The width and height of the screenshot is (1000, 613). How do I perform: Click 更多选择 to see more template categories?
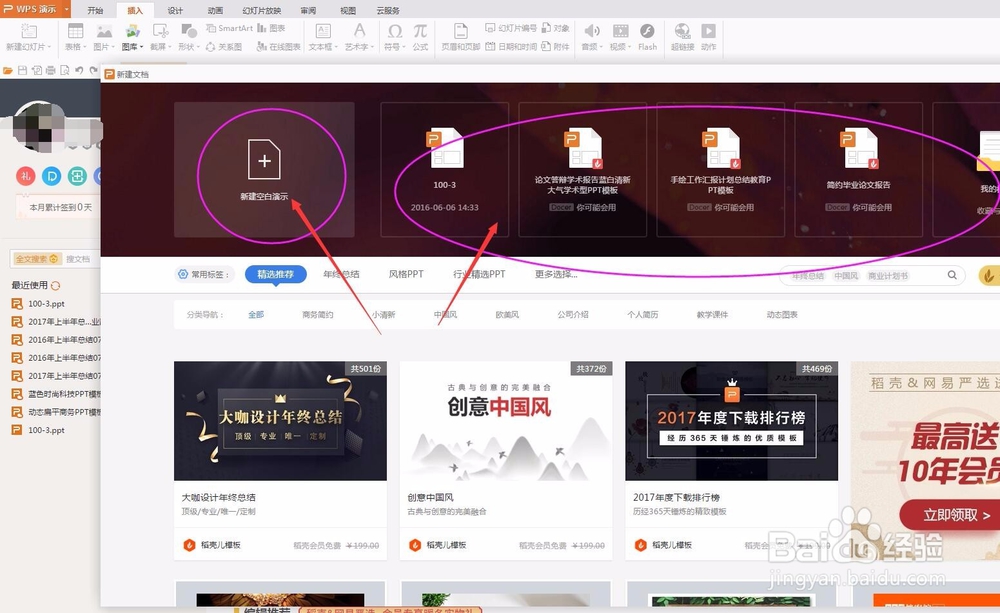point(553,273)
